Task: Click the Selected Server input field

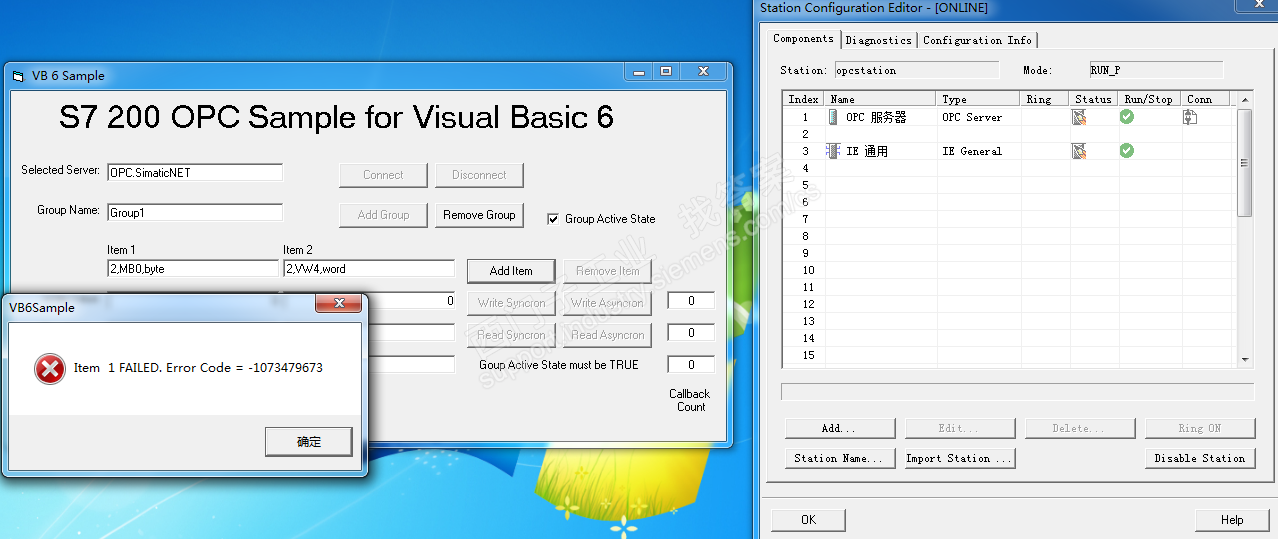Action: pos(194,172)
